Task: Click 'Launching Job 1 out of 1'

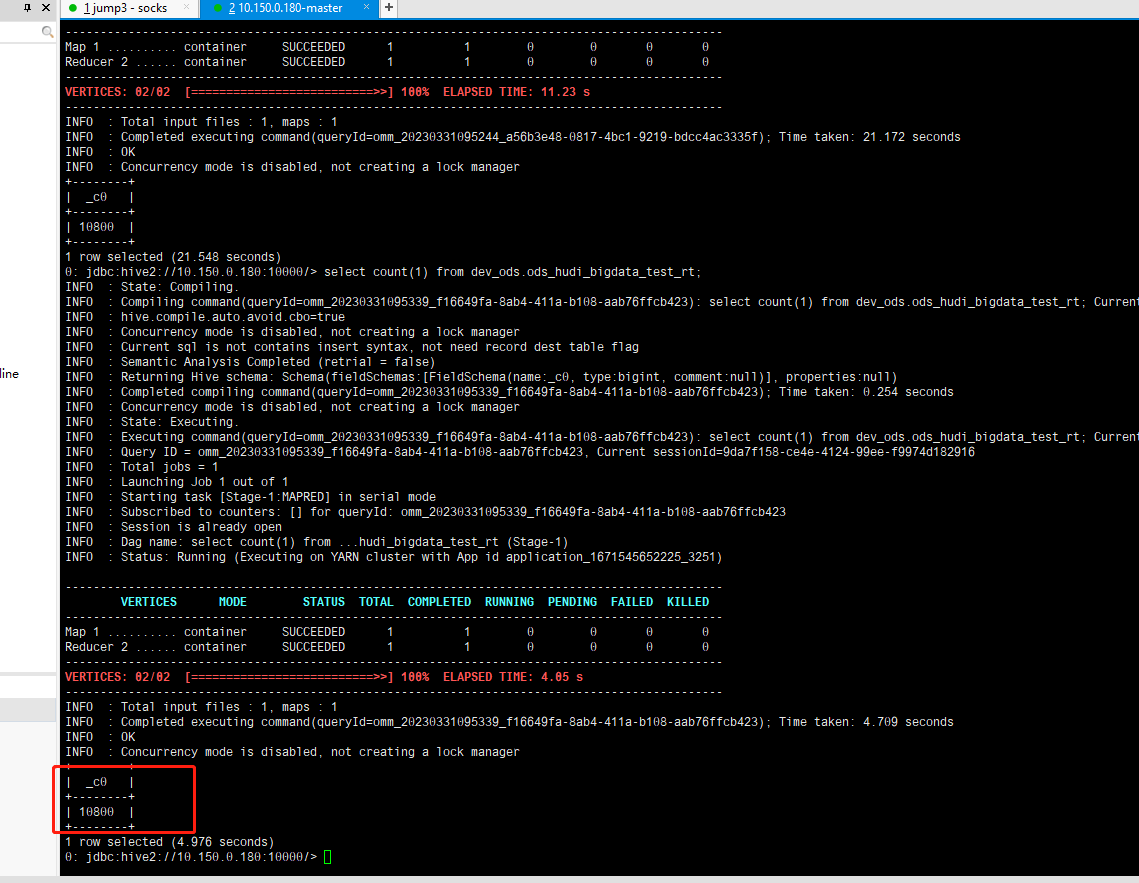Action: 204,482
